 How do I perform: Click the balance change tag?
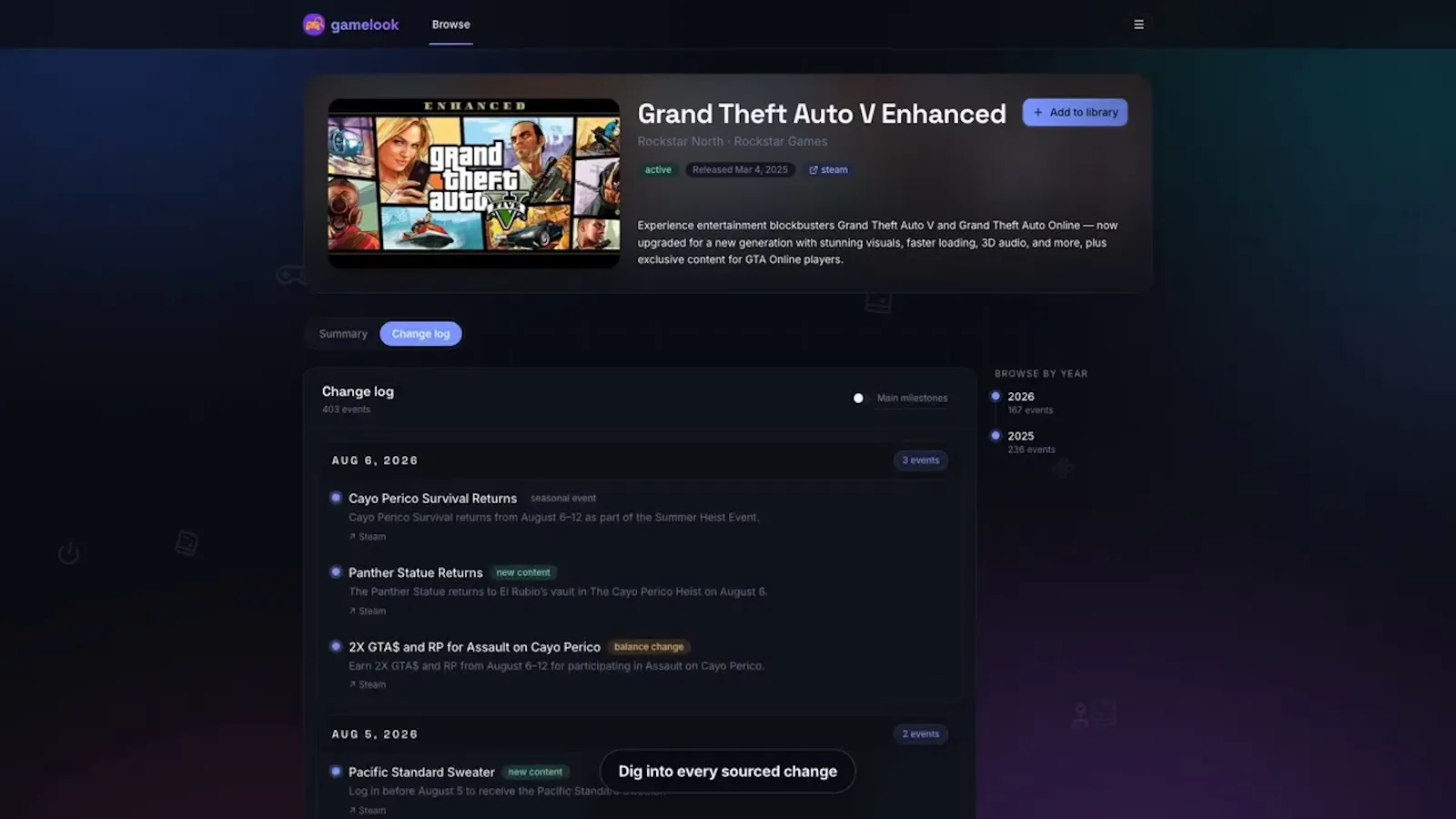[649, 647]
